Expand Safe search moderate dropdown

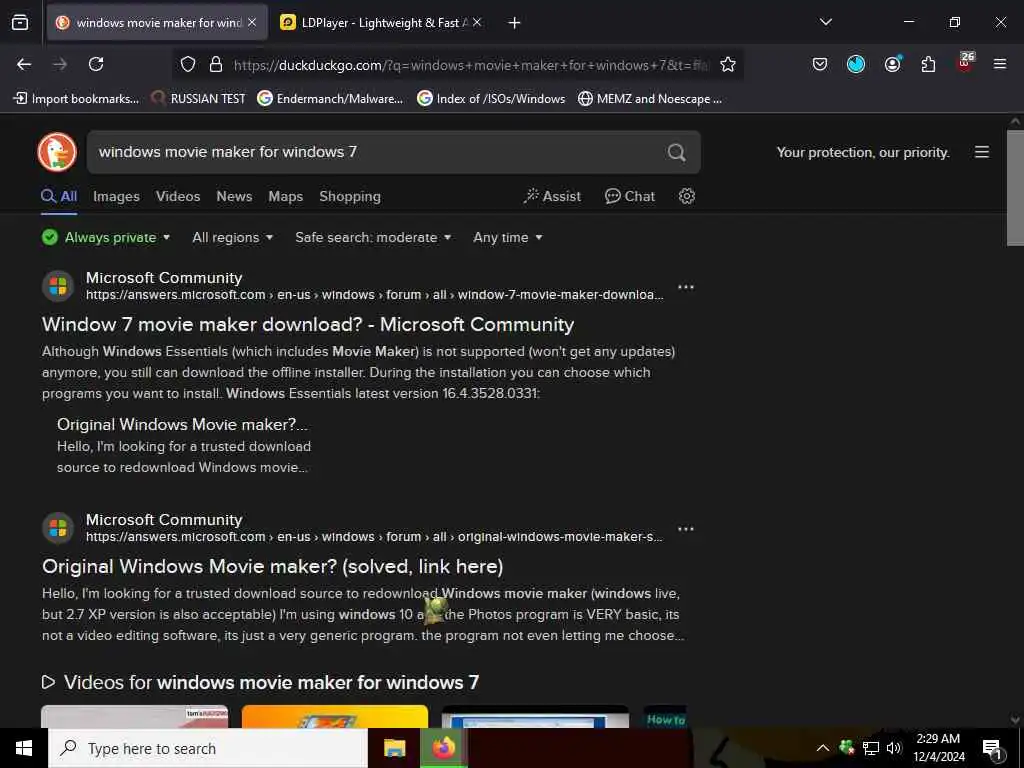pyautogui.click(x=373, y=237)
